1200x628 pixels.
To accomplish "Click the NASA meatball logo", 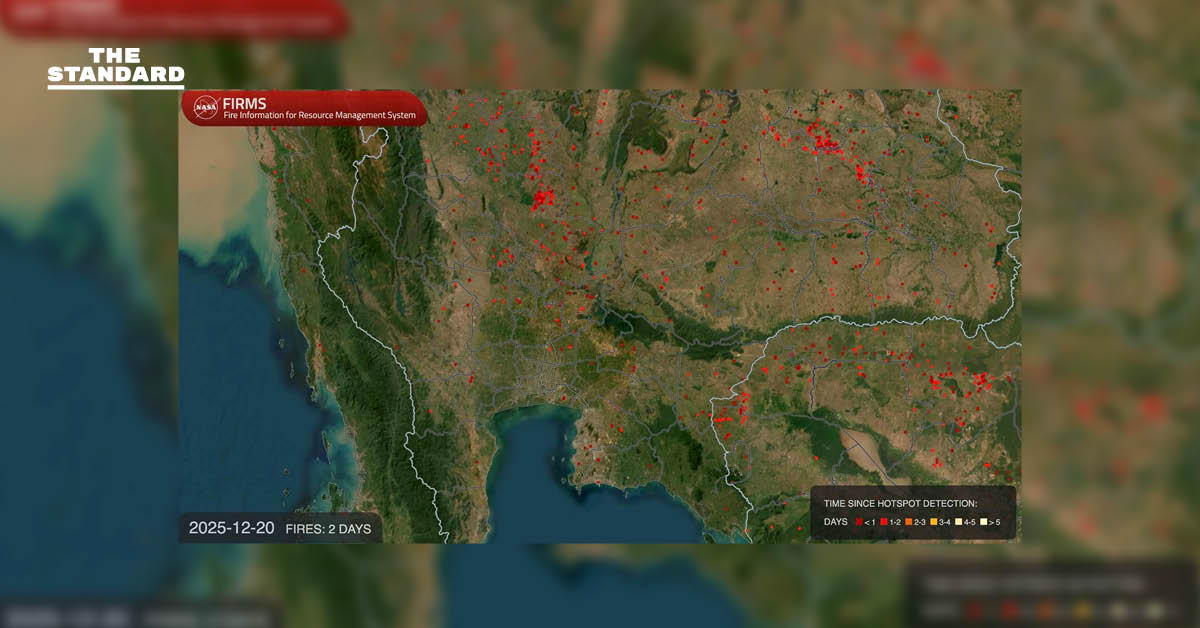I will [205, 106].
